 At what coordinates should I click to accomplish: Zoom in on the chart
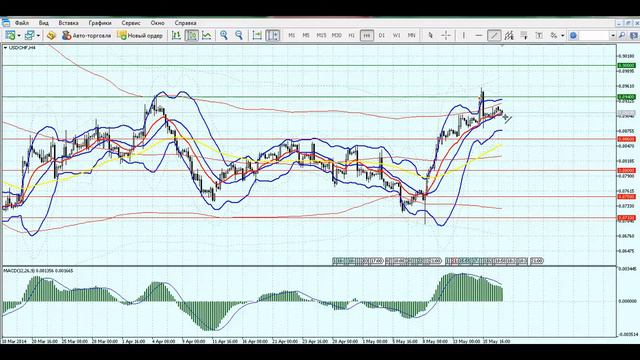(224, 36)
